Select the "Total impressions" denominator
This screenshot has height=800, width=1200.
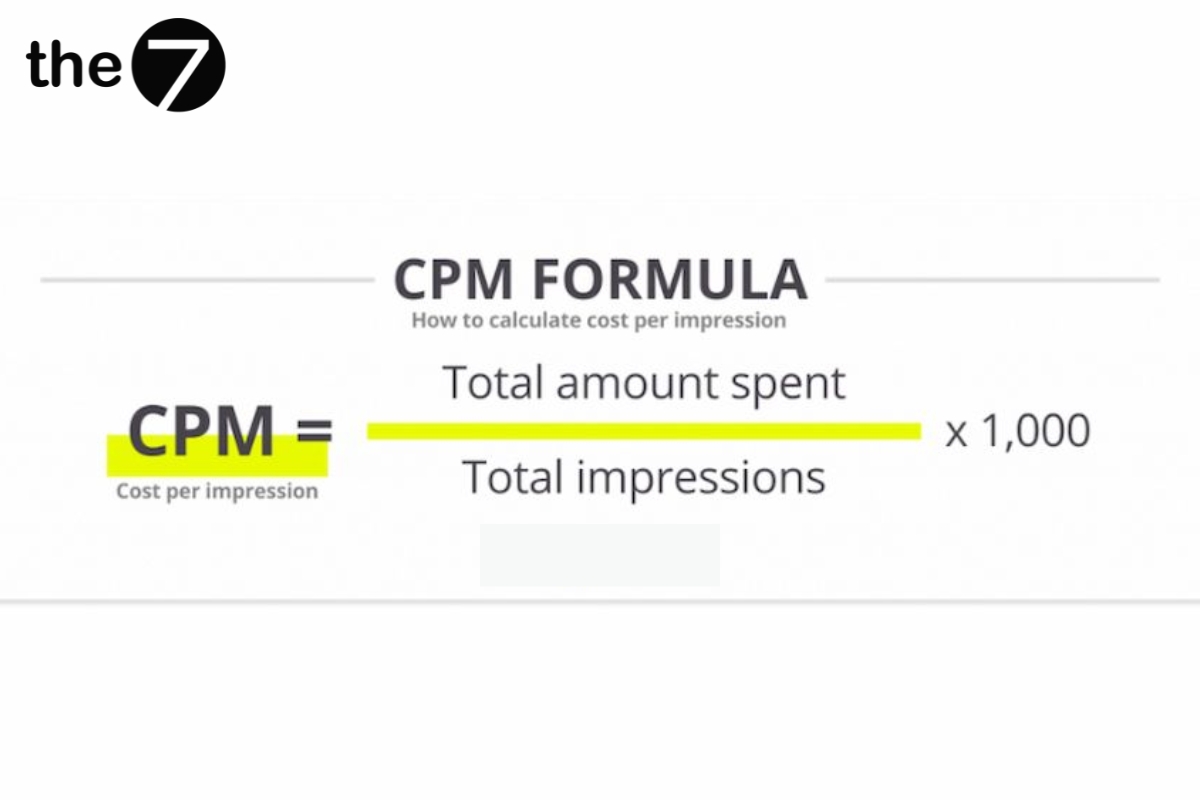click(644, 478)
